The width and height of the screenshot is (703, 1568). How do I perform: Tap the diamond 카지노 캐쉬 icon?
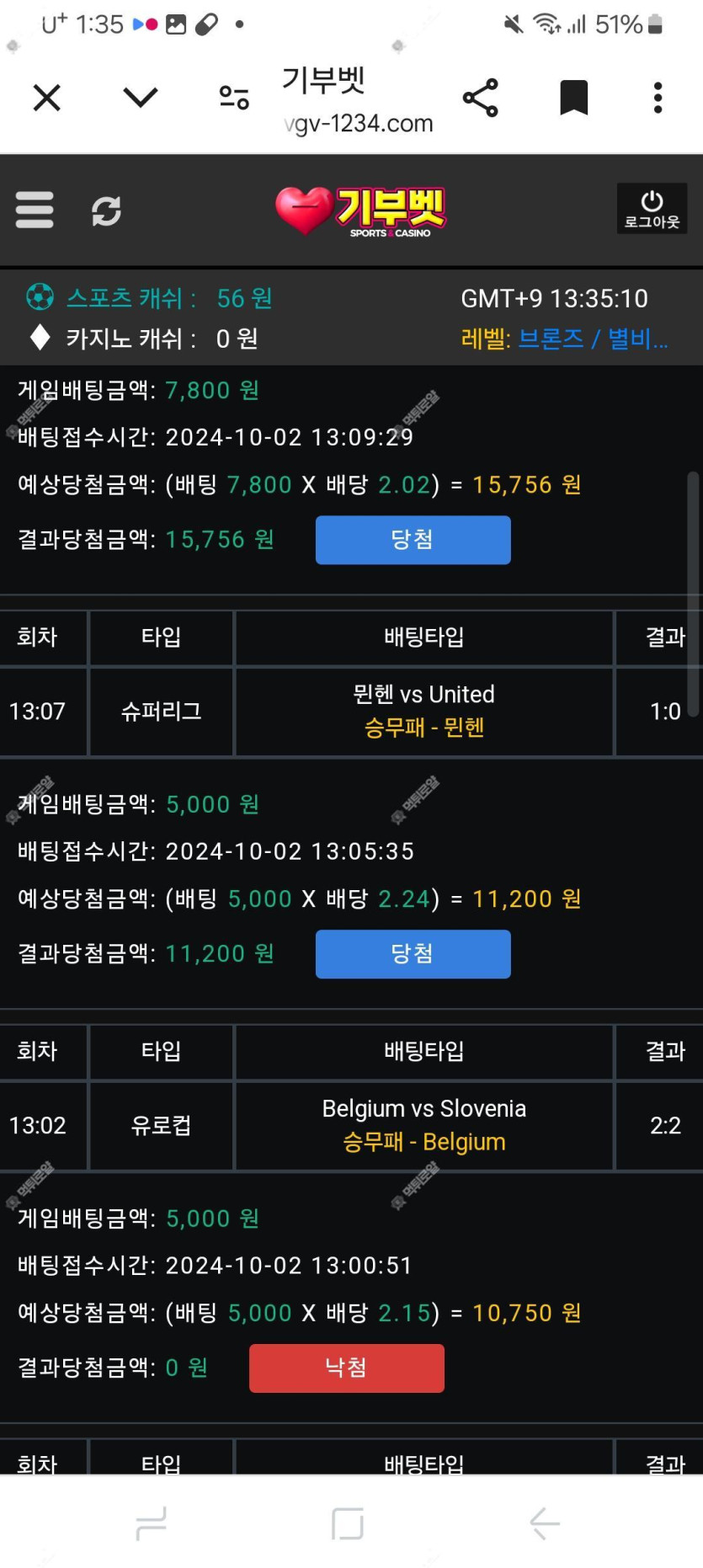click(x=40, y=338)
